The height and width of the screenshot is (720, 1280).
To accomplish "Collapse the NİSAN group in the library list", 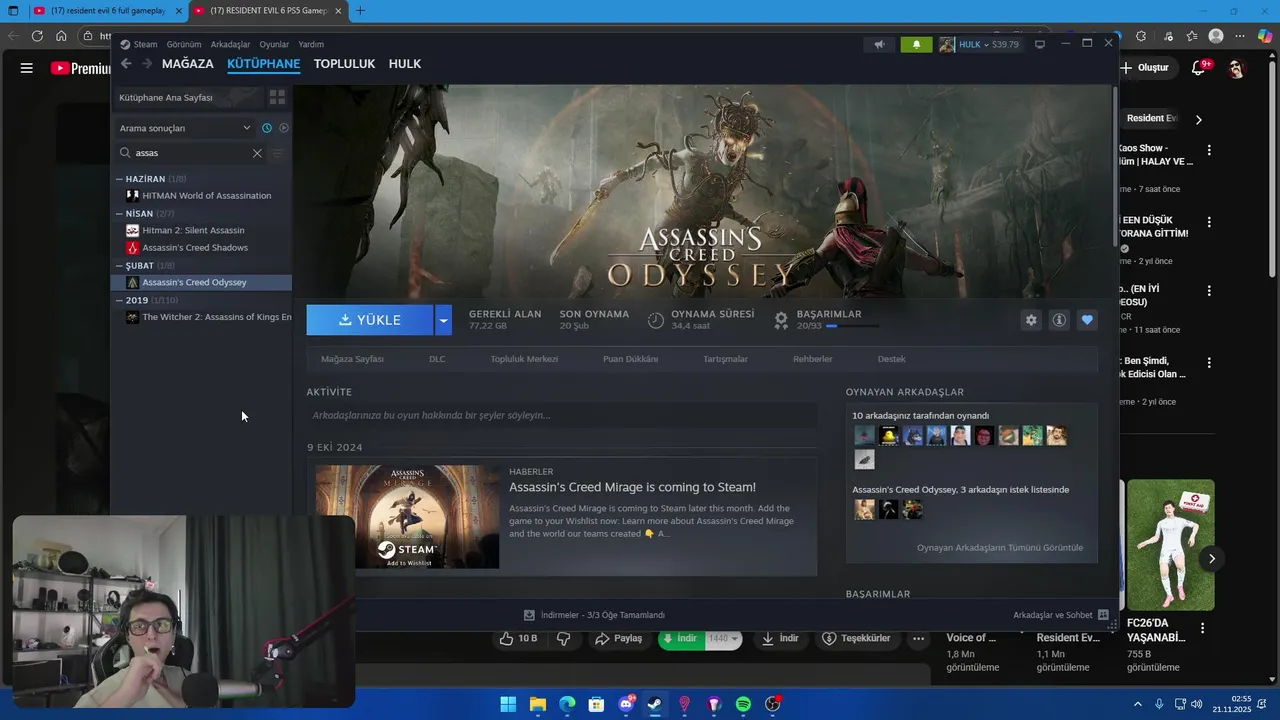I will click(119, 213).
